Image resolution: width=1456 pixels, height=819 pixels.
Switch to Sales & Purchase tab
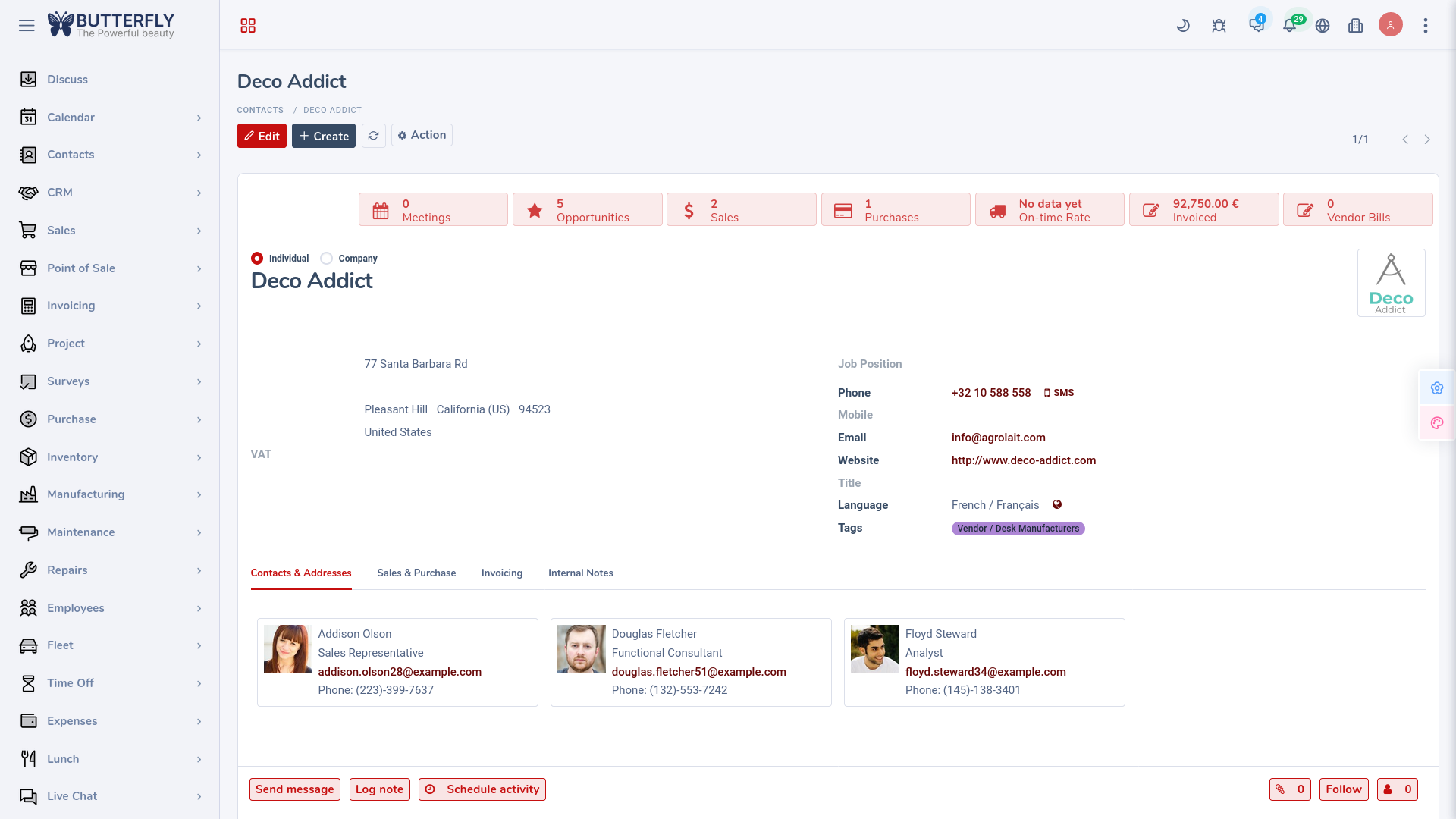(416, 573)
